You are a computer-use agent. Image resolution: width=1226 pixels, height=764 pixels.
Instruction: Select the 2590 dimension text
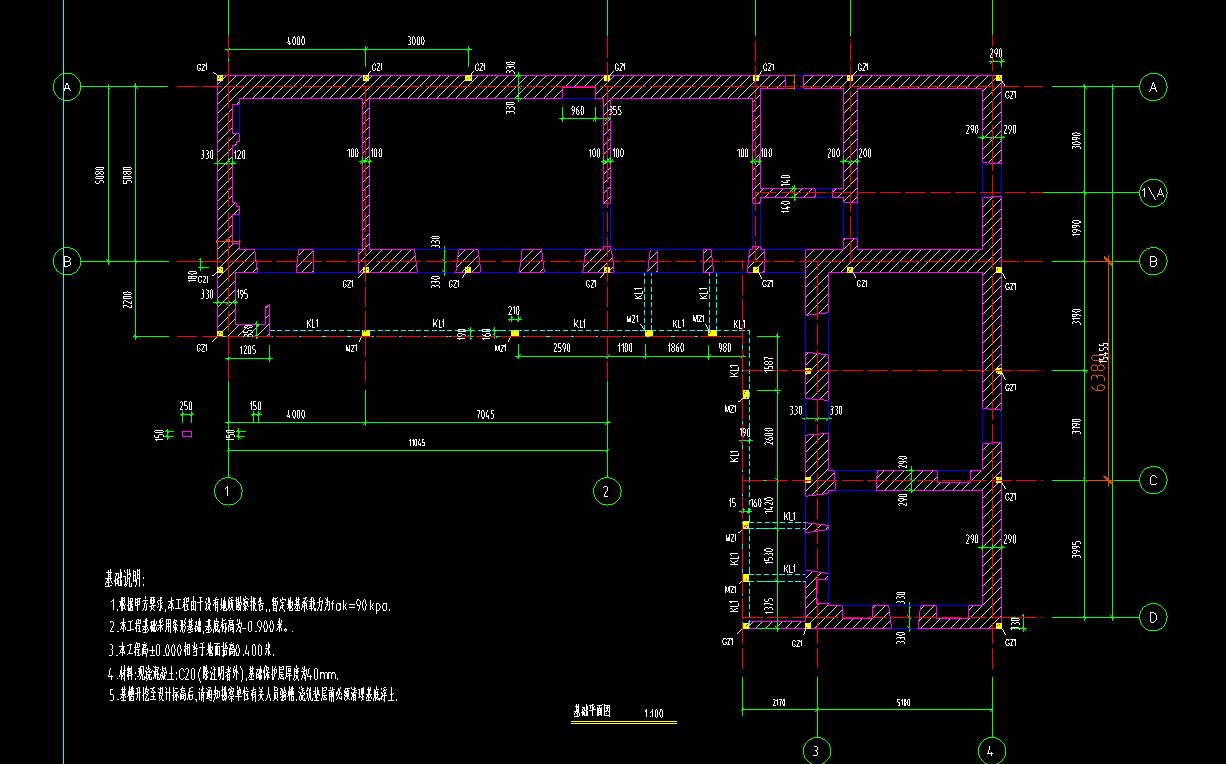point(561,347)
